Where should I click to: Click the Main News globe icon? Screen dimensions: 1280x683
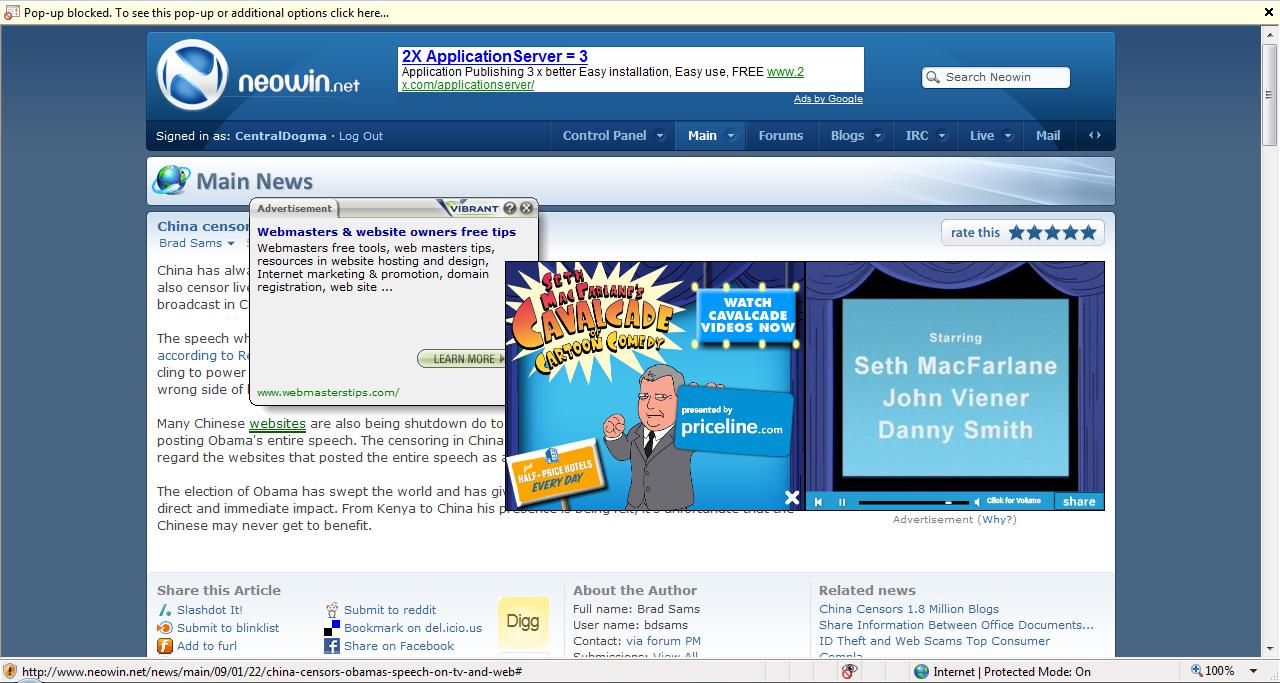pyautogui.click(x=171, y=180)
